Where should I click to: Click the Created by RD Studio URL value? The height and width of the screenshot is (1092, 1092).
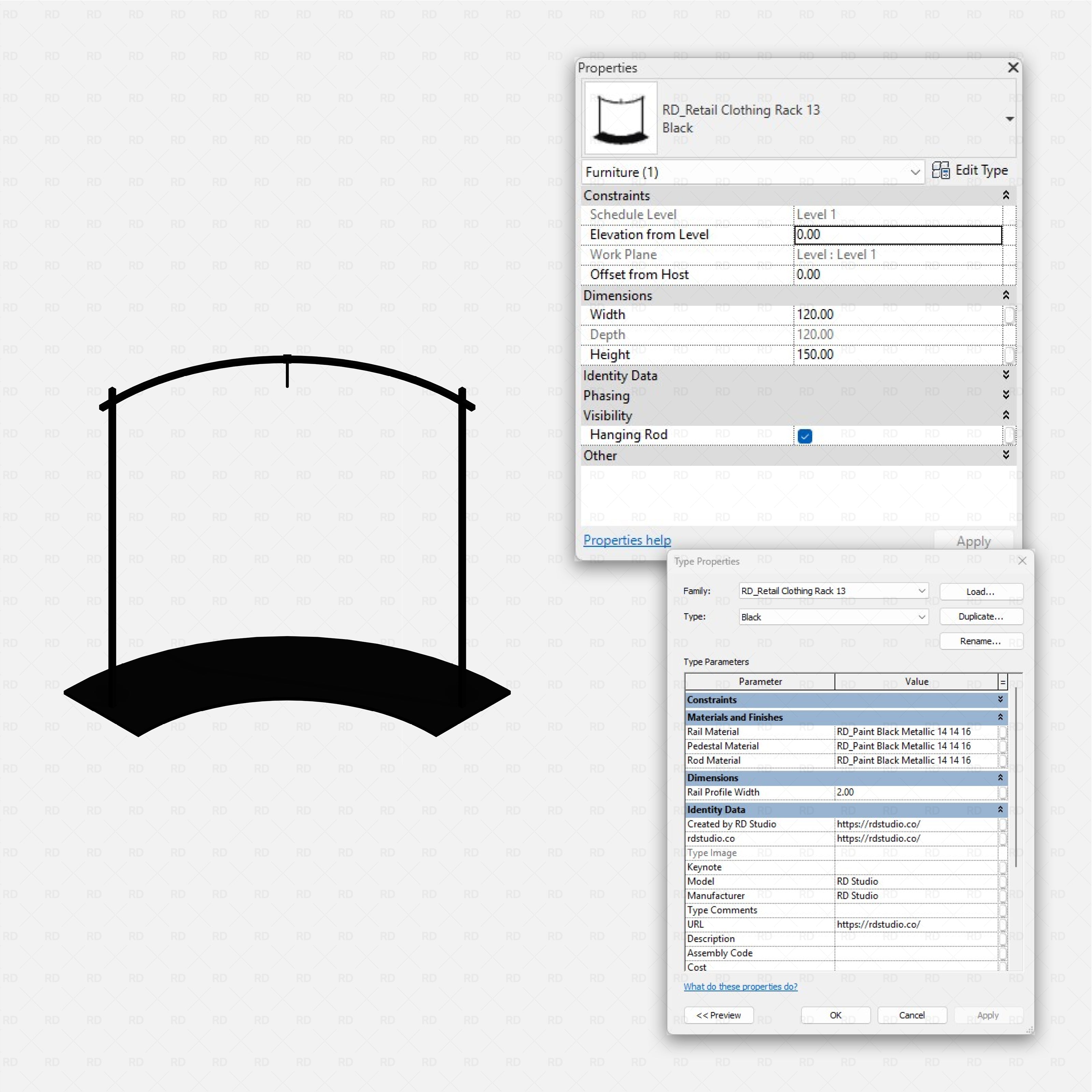[x=916, y=824]
